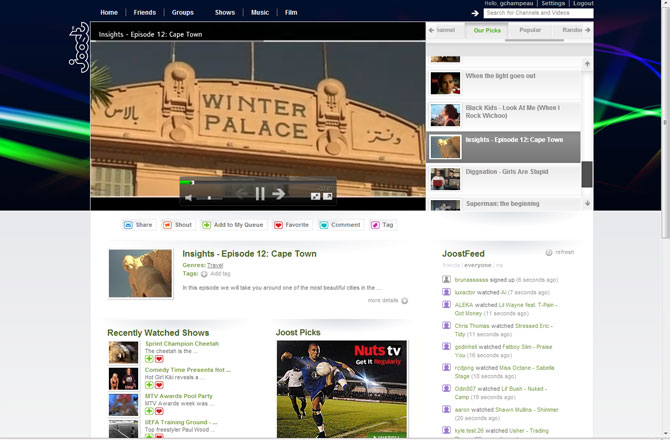Open the Home menu

tap(109, 12)
